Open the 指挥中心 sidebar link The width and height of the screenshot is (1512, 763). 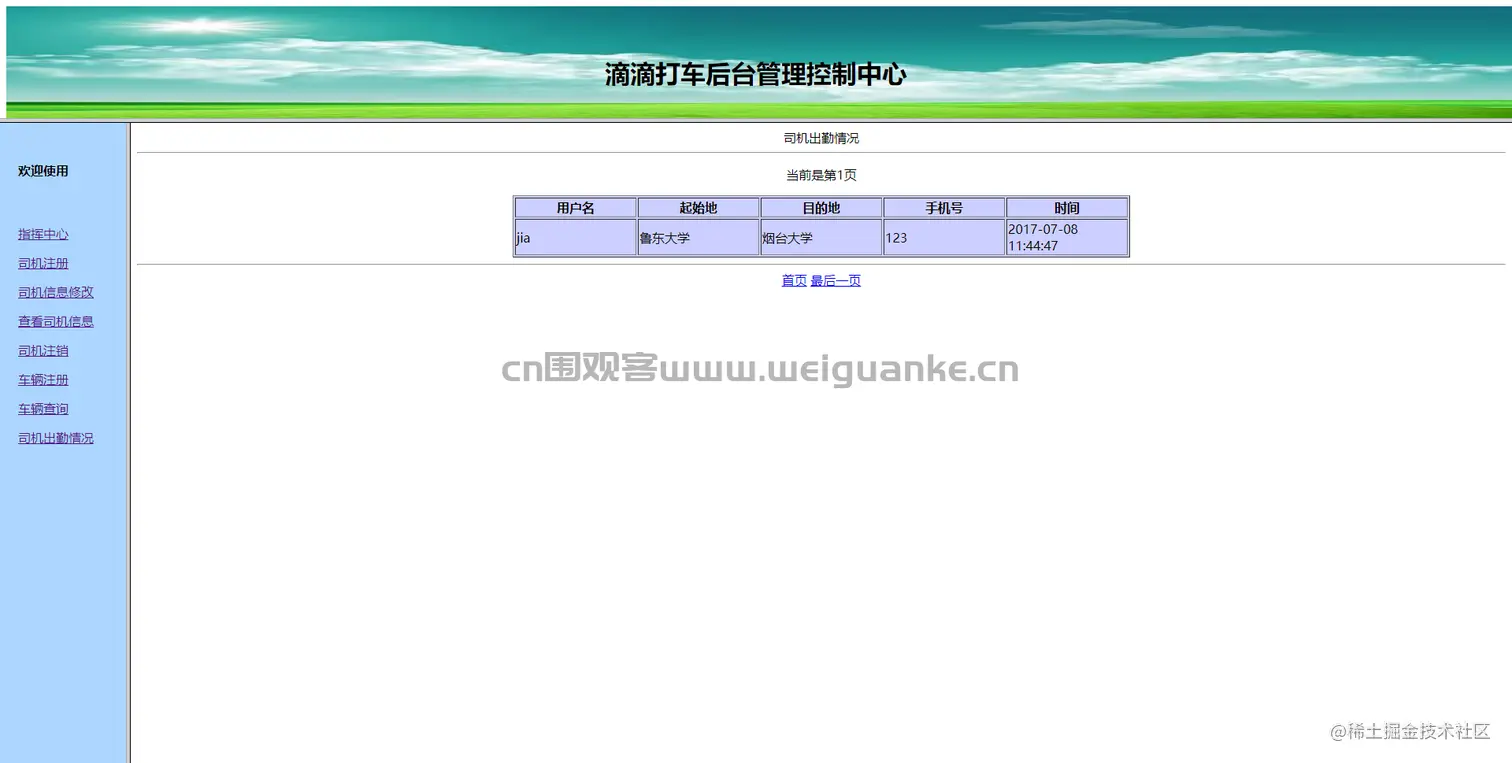point(43,234)
